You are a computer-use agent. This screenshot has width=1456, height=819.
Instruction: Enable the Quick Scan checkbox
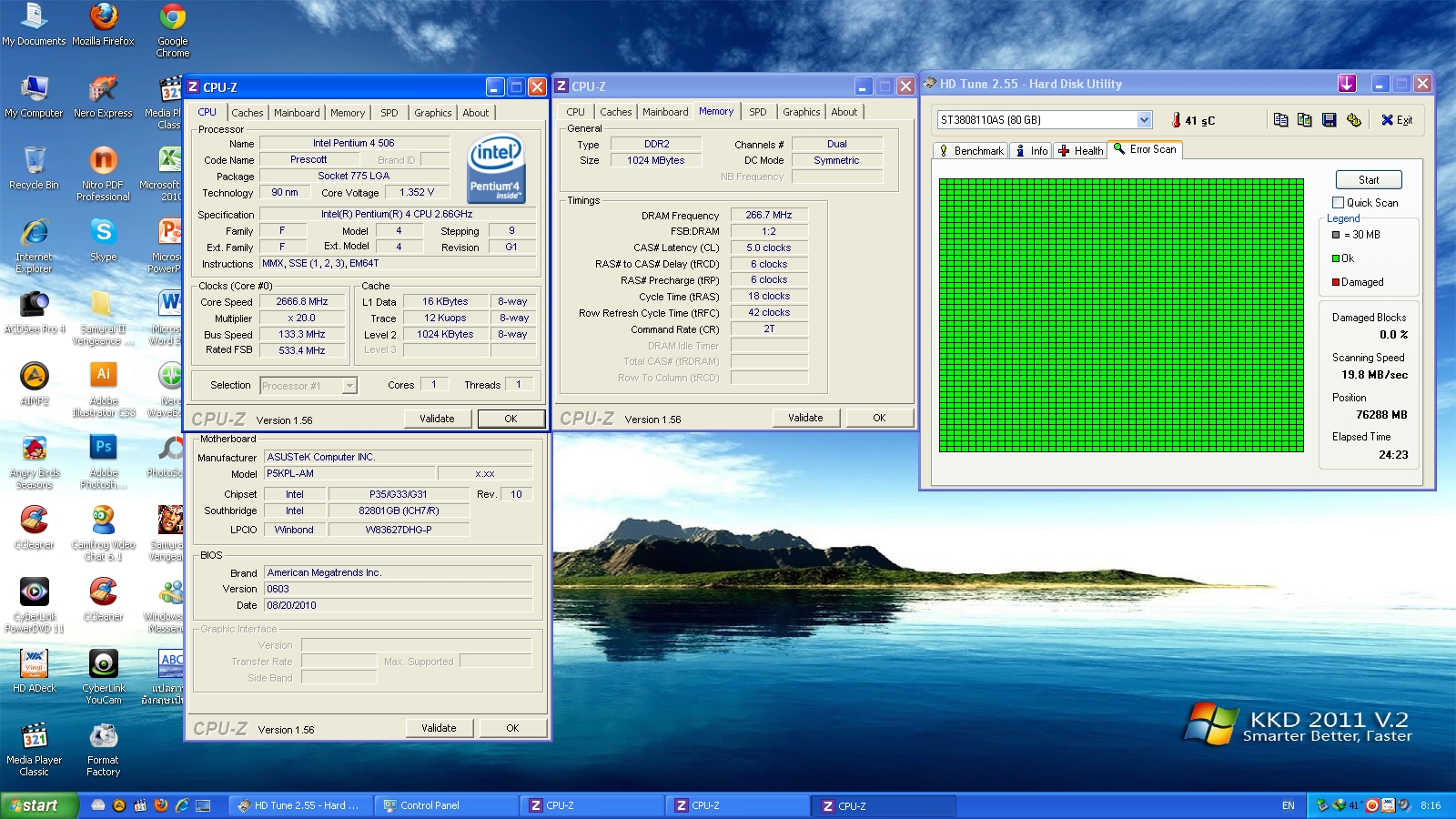click(x=1338, y=203)
